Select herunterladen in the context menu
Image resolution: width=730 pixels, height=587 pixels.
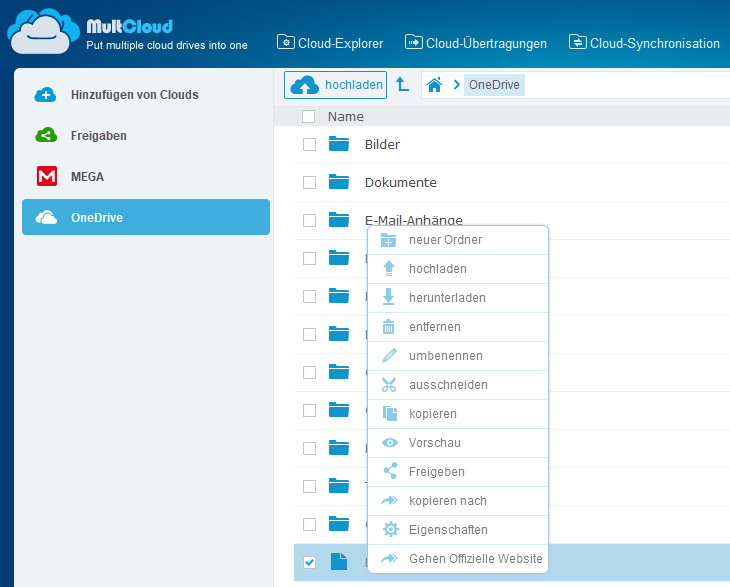[x=458, y=298]
